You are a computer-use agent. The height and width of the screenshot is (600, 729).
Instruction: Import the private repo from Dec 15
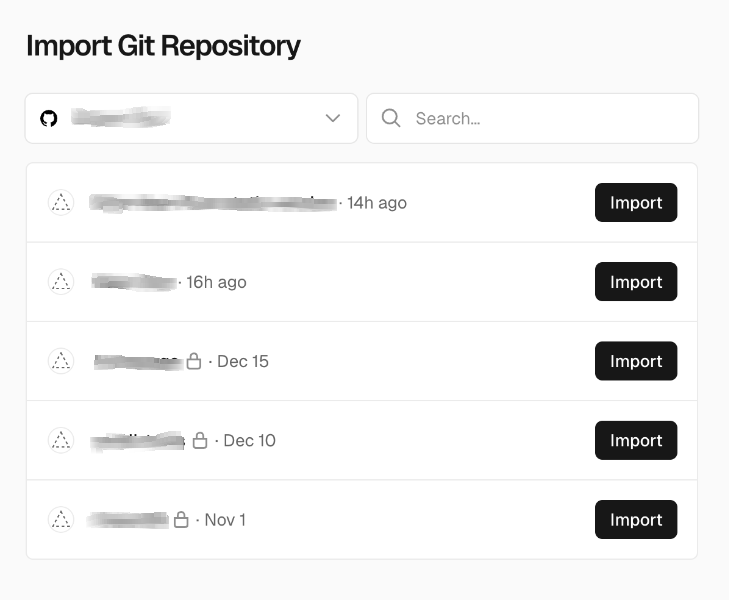pos(636,361)
